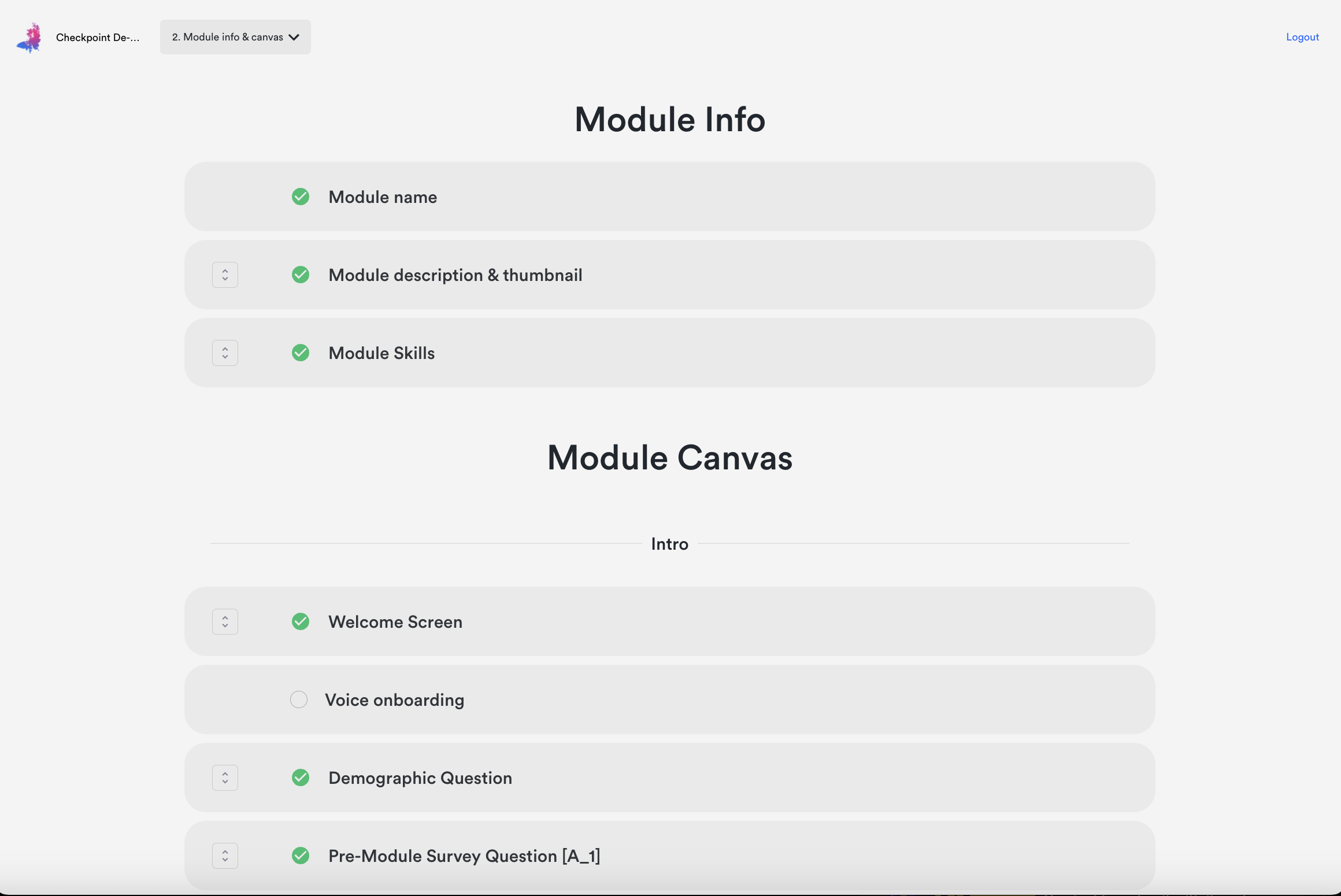Image resolution: width=1341 pixels, height=896 pixels.
Task: Click green checkmark beside Pre-Module Survey Question
Action: click(x=300, y=856)
